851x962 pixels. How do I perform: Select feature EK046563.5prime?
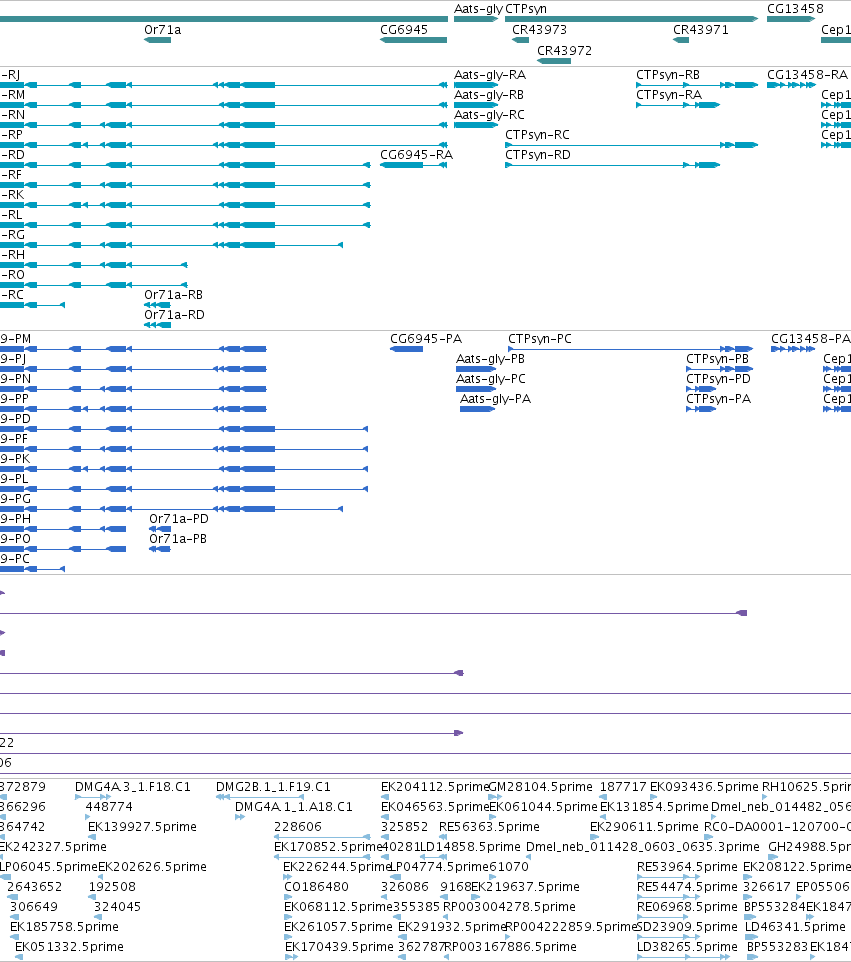point(435,807)
